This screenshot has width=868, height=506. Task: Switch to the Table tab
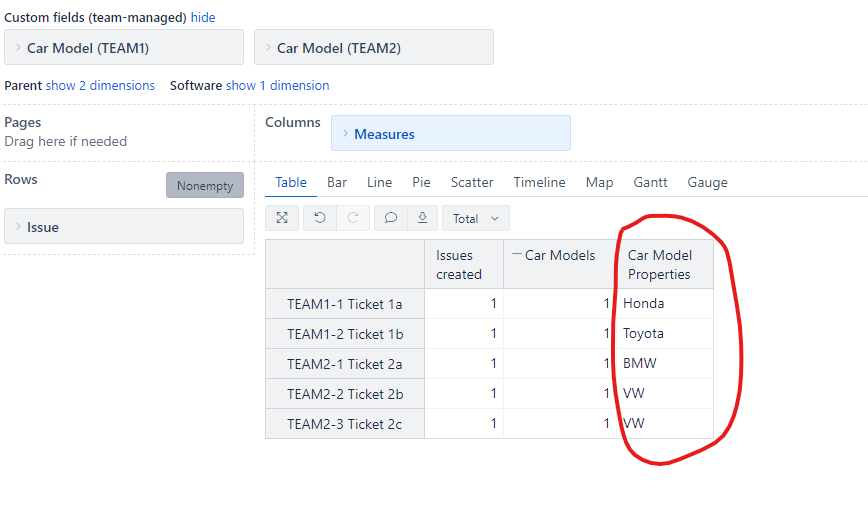(x=291, y=182)
